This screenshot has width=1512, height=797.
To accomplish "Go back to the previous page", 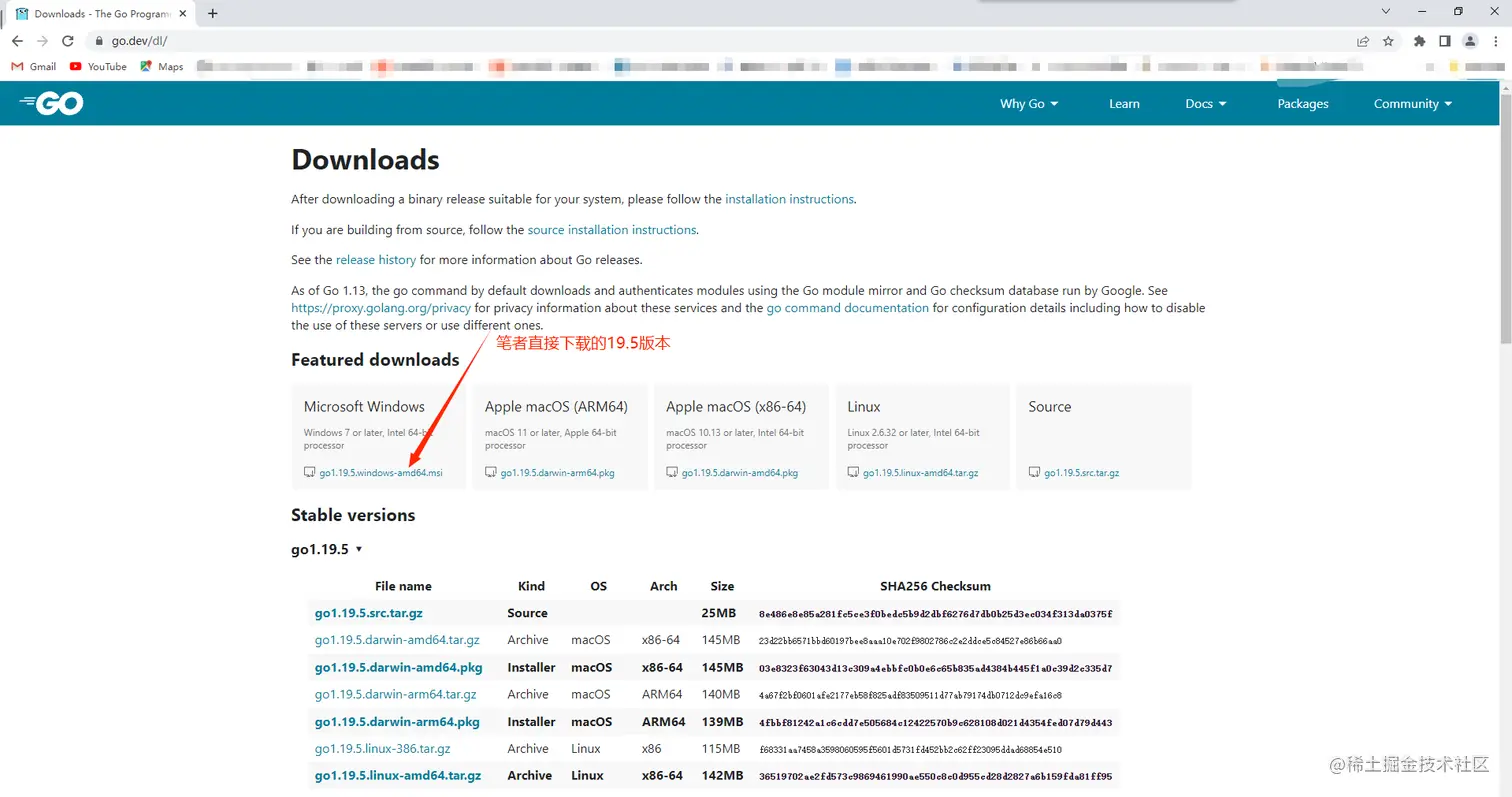I will click(x=17, y=41).
